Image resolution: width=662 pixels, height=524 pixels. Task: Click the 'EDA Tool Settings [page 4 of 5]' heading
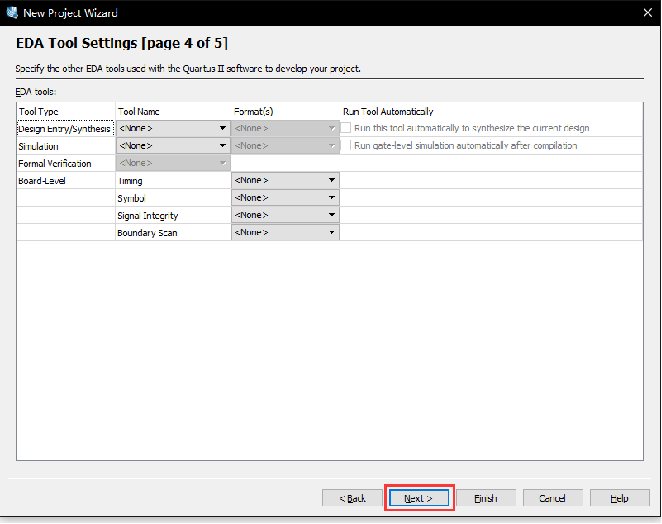(122, 43)
